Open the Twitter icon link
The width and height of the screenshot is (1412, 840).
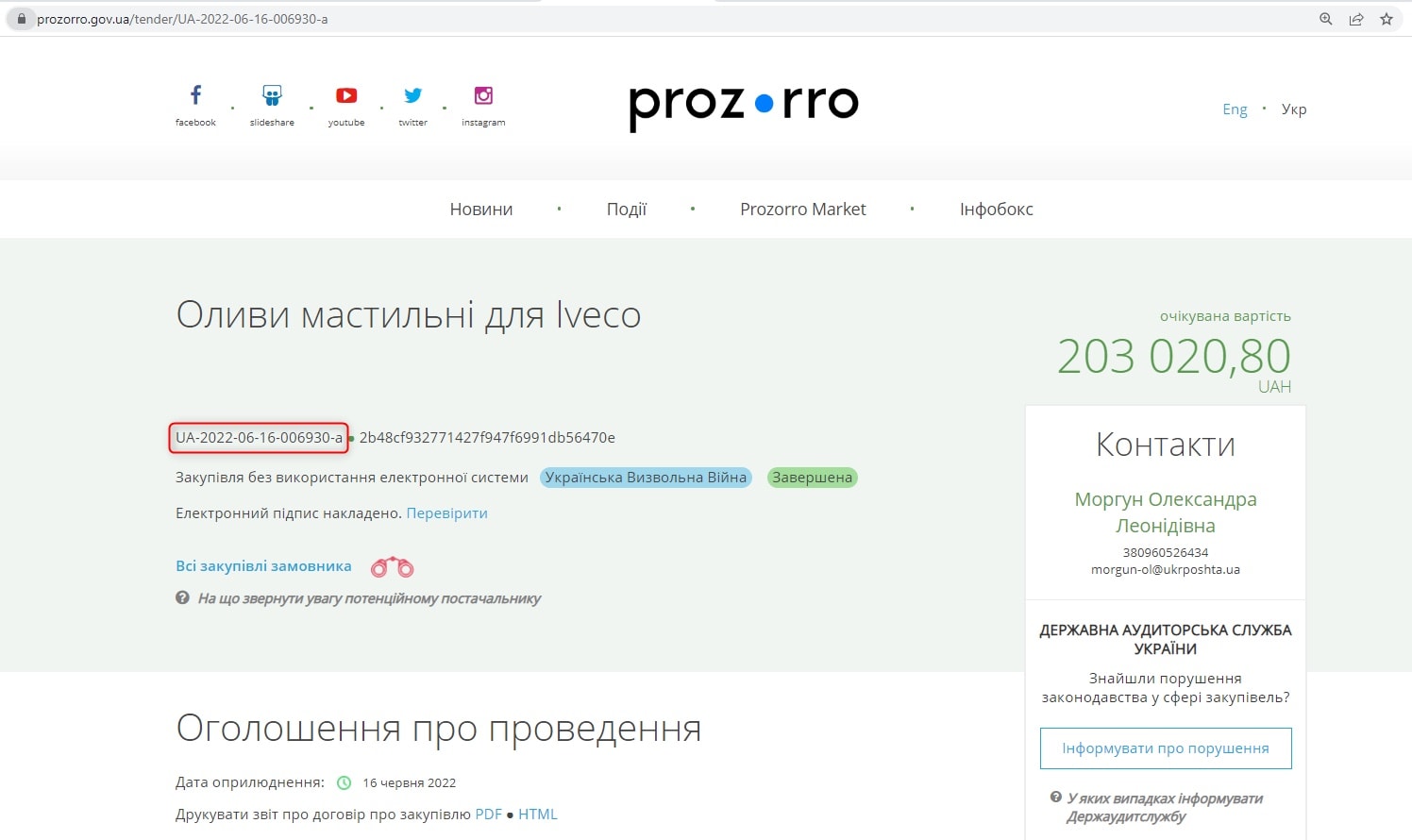412,95
